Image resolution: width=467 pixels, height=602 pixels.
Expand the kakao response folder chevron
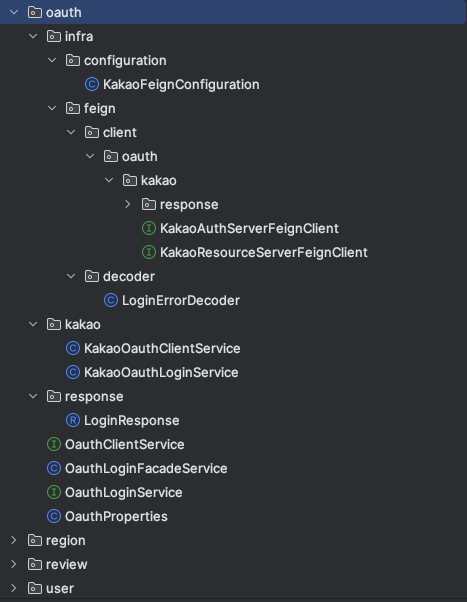128,204
